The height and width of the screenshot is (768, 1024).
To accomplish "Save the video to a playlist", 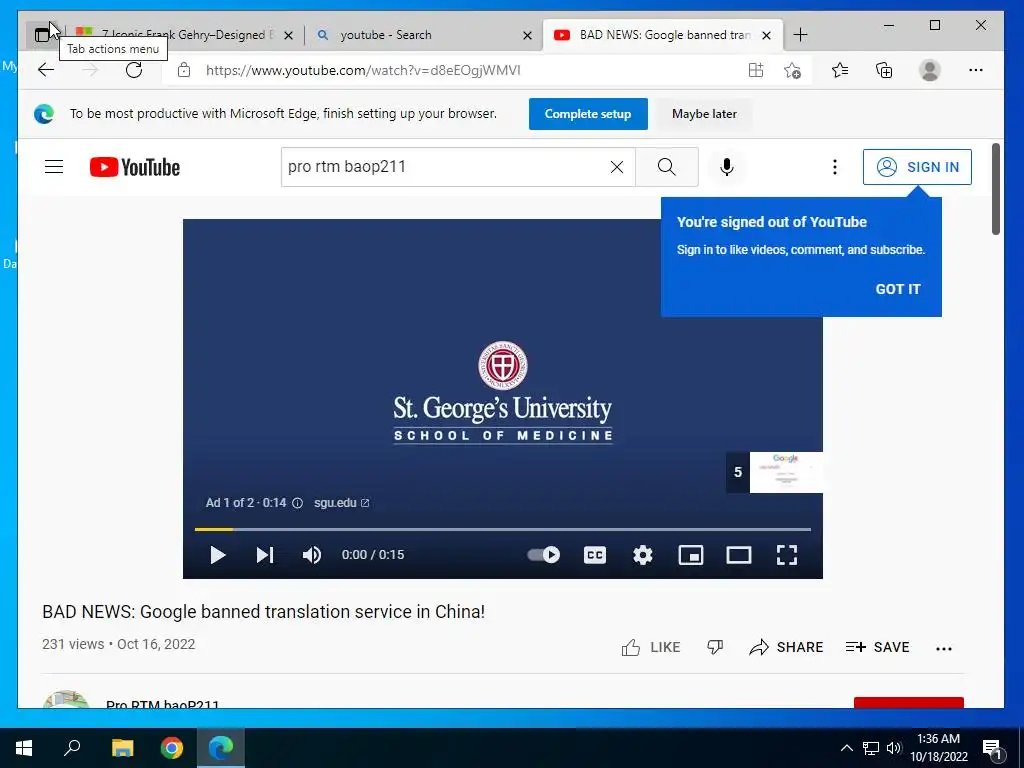I will coord(877,647).
